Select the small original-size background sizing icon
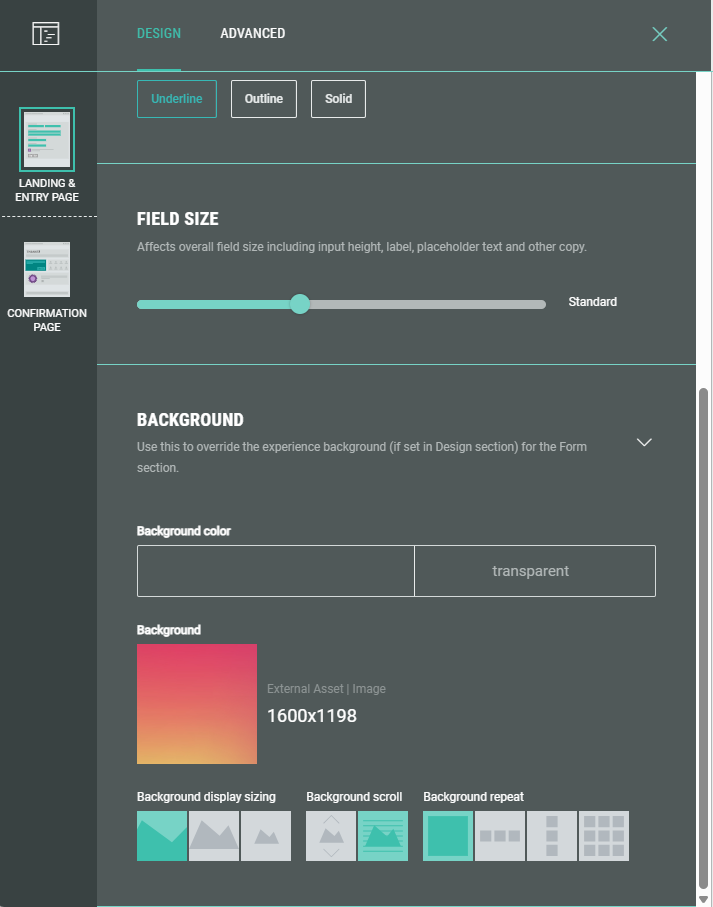This screenshot has height=907, width=713. tap(266, 836)
